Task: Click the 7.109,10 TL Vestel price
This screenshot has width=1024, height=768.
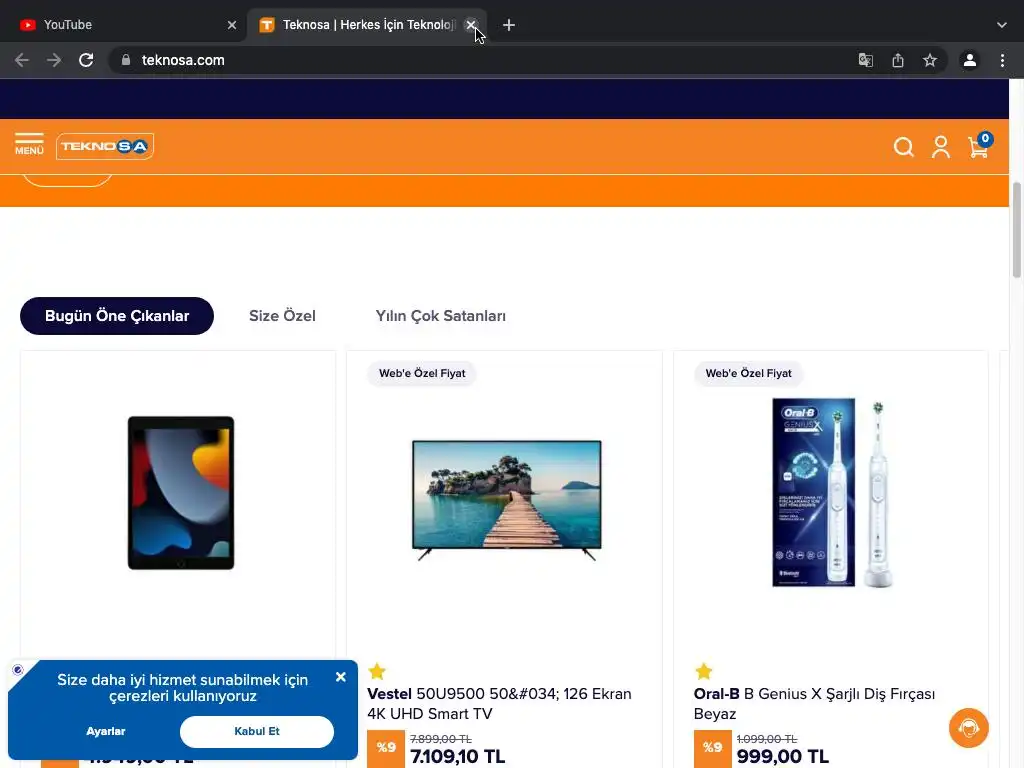Action: (458, 757)
